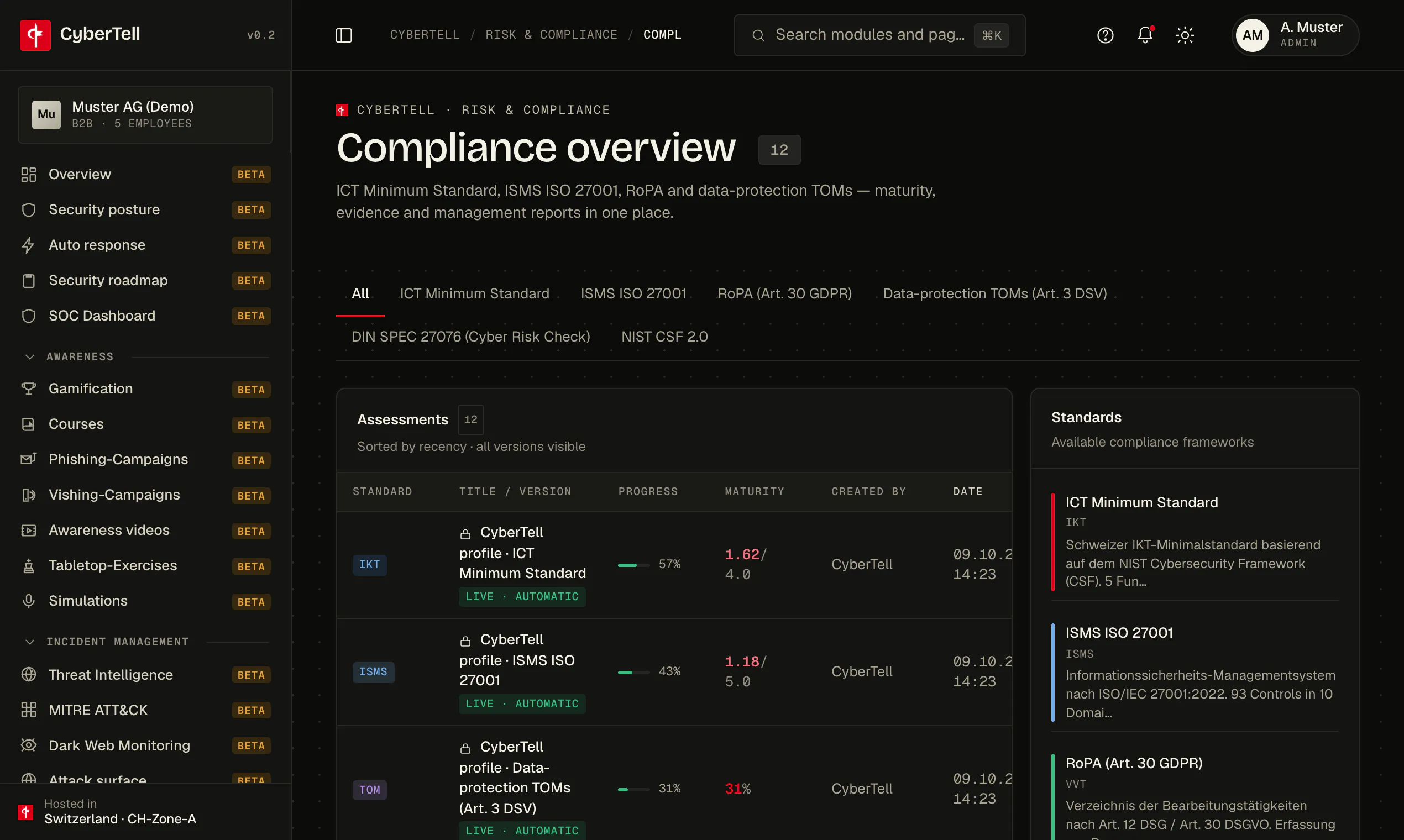The height and width of the screenshot is (840, 1404).
Task: Open Dark Web Monitoring eye icon
Action: [x=28, y=746]
